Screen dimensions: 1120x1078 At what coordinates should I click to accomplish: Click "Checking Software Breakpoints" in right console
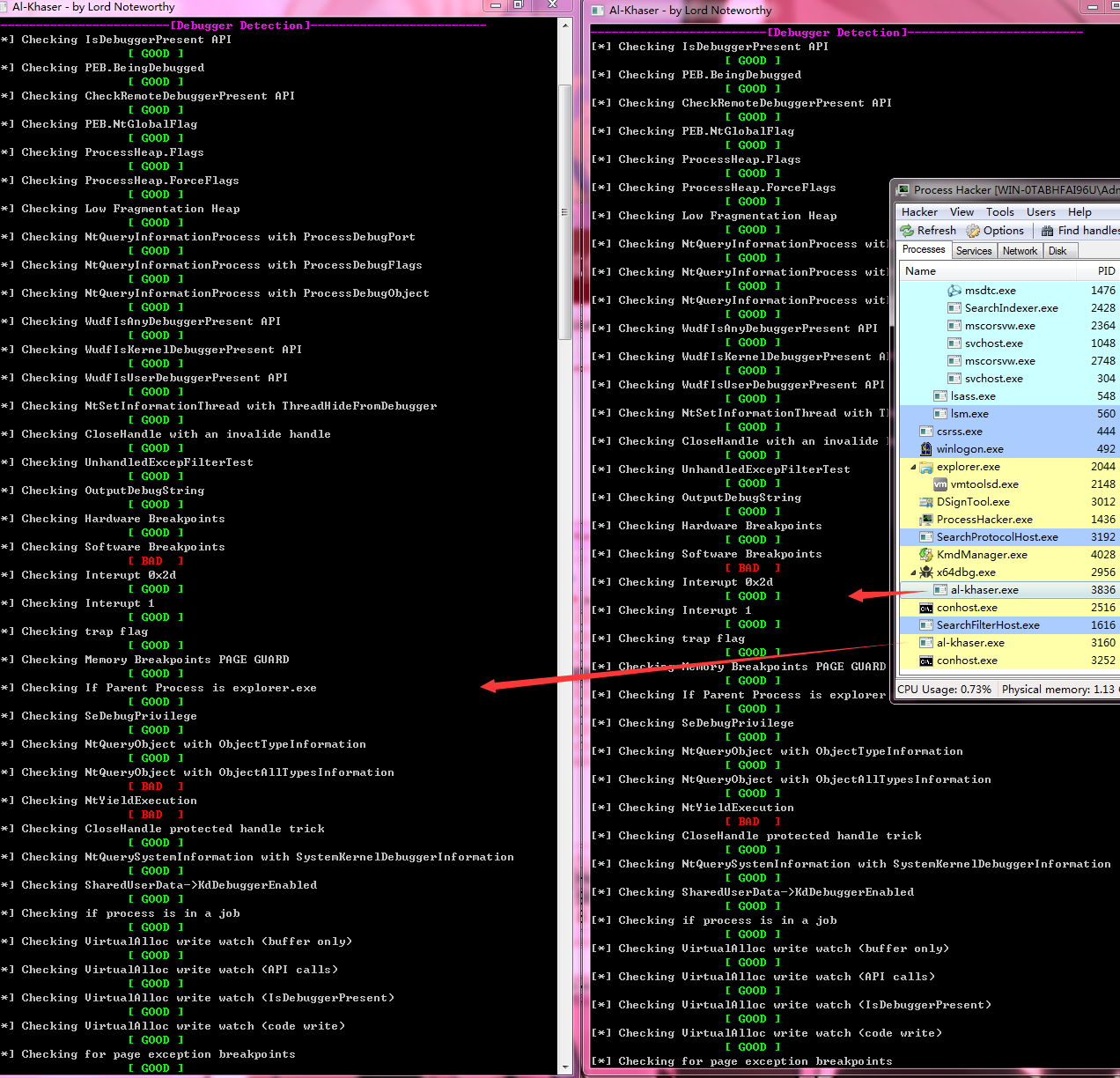tap(720, 554)
